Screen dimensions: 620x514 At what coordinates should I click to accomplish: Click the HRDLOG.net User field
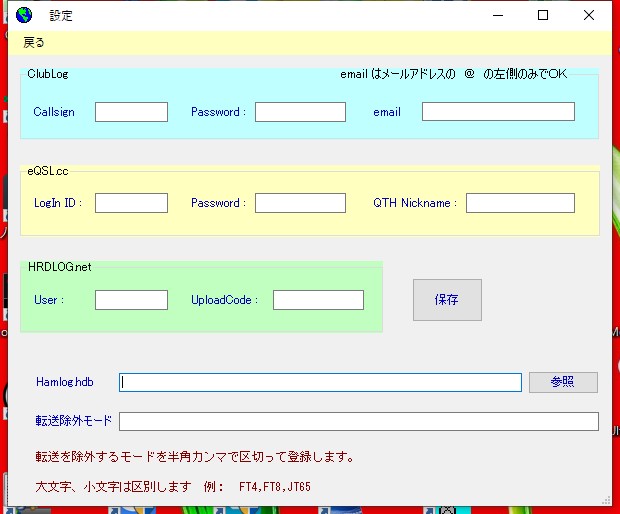(131, 300)
